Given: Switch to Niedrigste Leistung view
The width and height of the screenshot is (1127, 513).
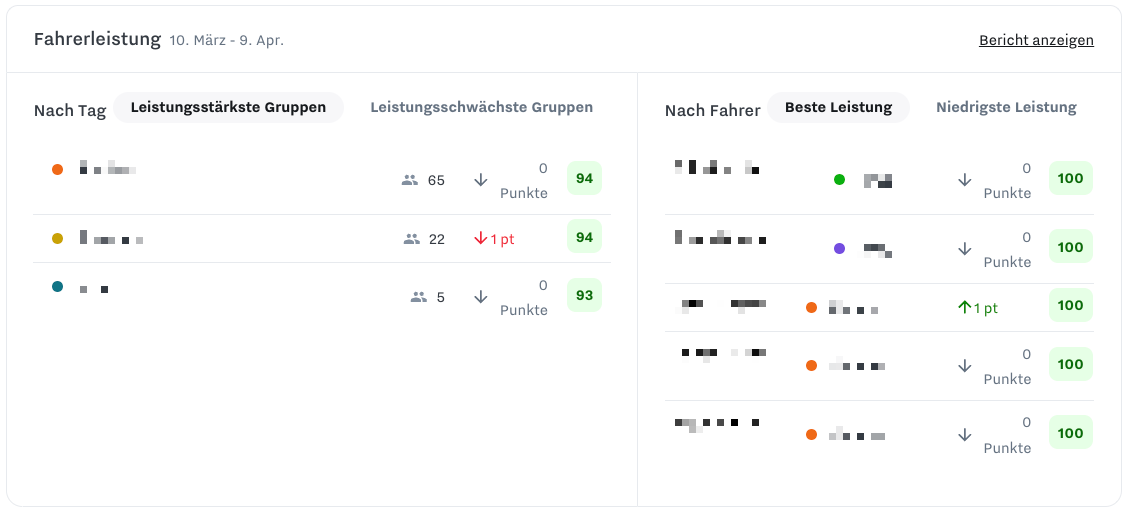Looking at the screenshot, I should point(1006,108).
